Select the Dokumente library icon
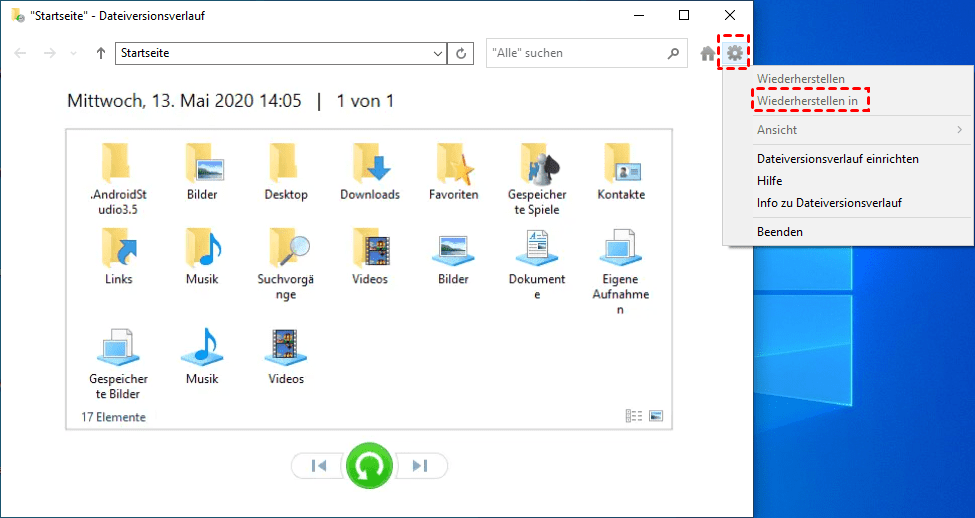The height and width of the screenshot is (518, 975). tap(537, 249)
